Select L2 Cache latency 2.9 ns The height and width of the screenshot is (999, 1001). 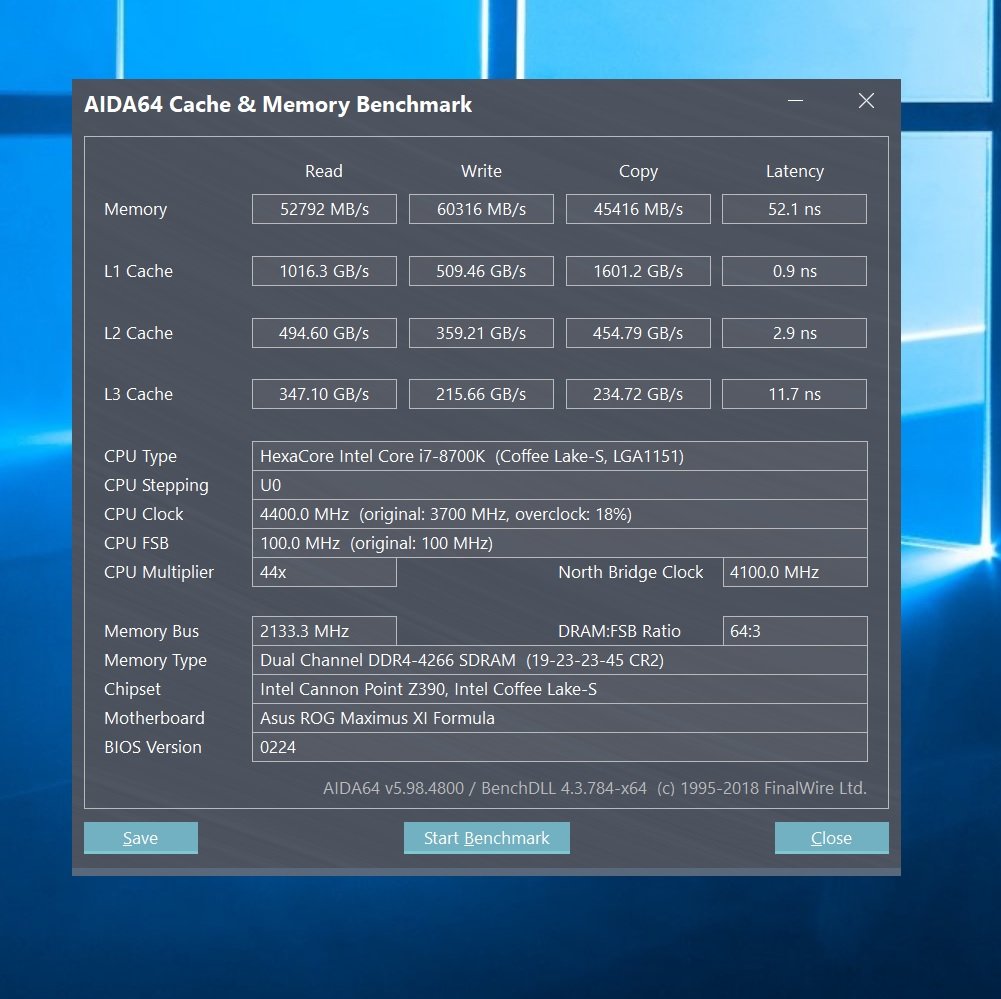point(794,333)
